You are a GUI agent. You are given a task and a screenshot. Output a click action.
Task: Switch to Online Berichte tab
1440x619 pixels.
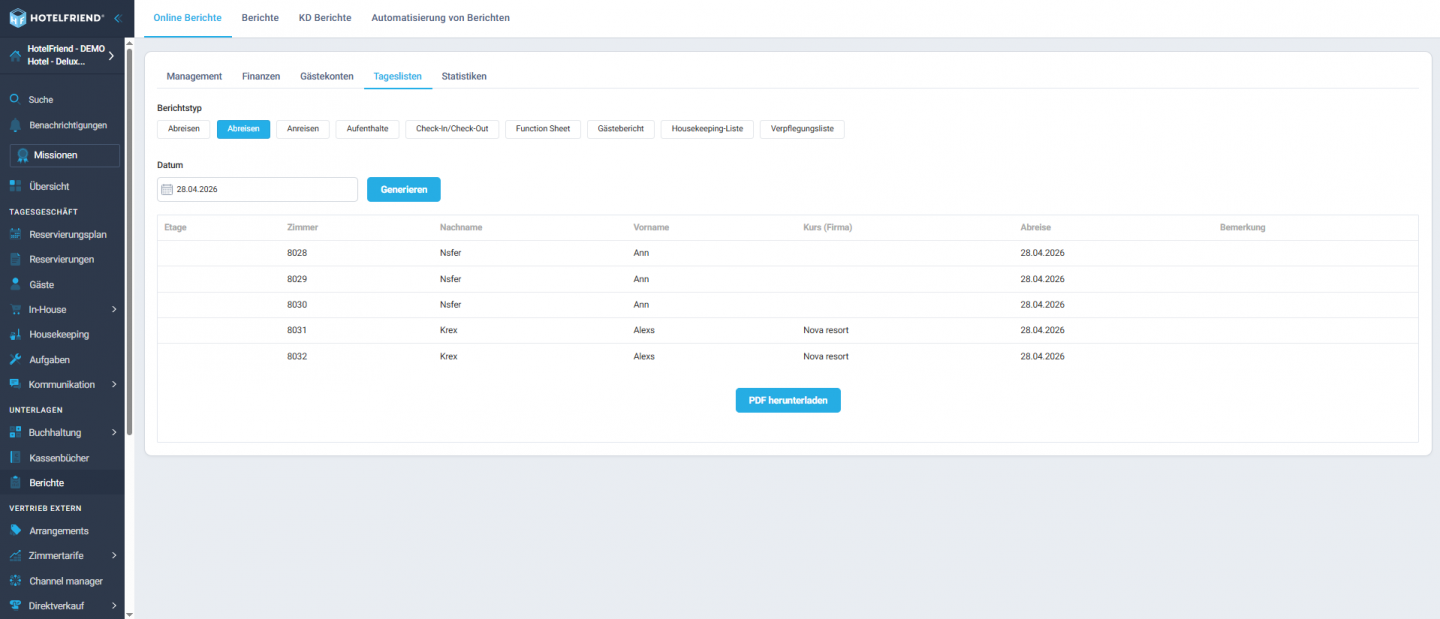click(188, 18)
